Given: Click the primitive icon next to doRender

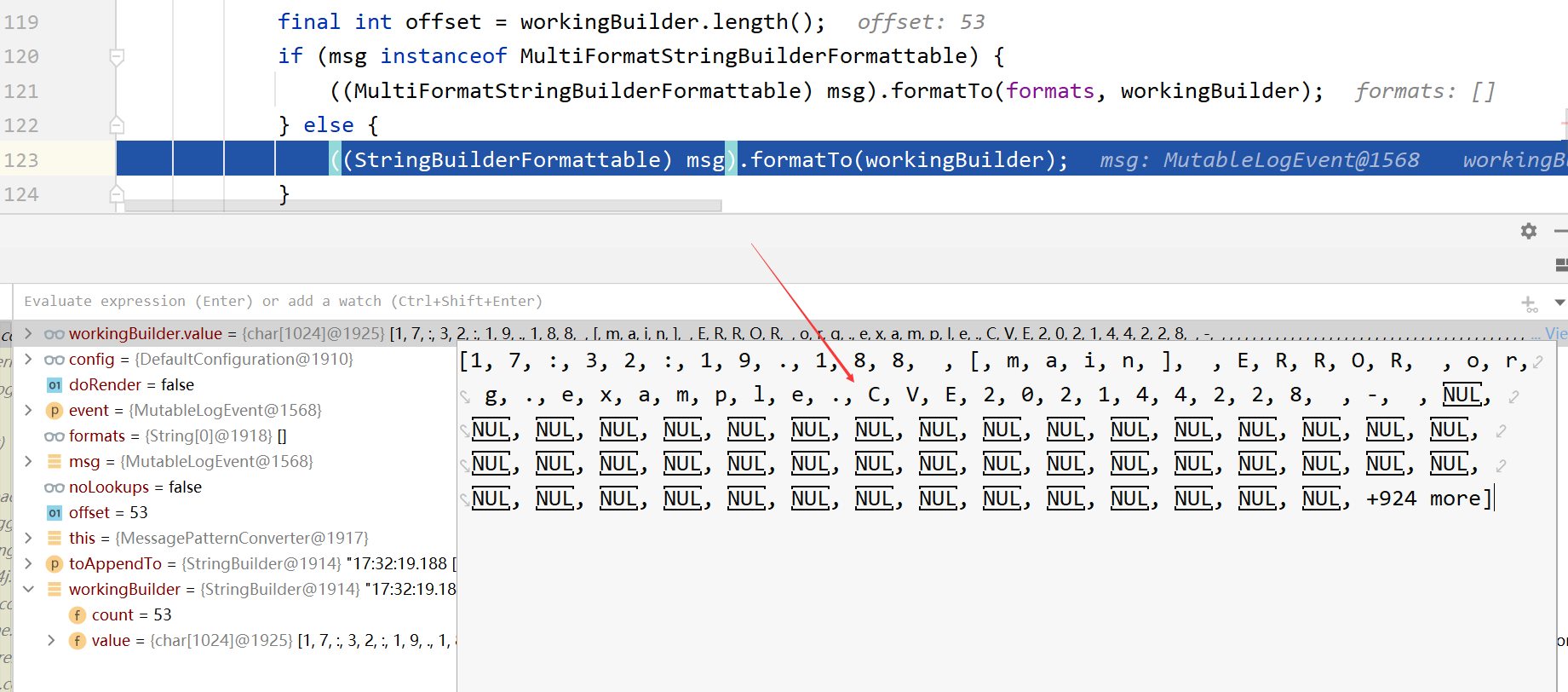Looking at the screenshot, I should tap(55, 385).
